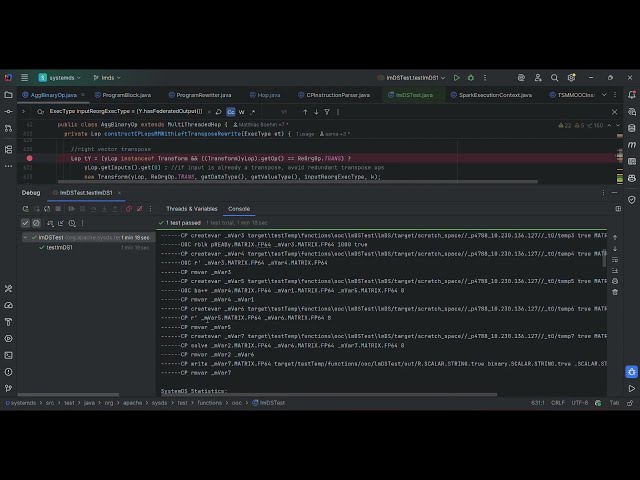Image resolution: width=640 pixels, height=480 pixels.
Task: Switch to the AggBinaryOp.java tab
Action: (x=53, y=95)
